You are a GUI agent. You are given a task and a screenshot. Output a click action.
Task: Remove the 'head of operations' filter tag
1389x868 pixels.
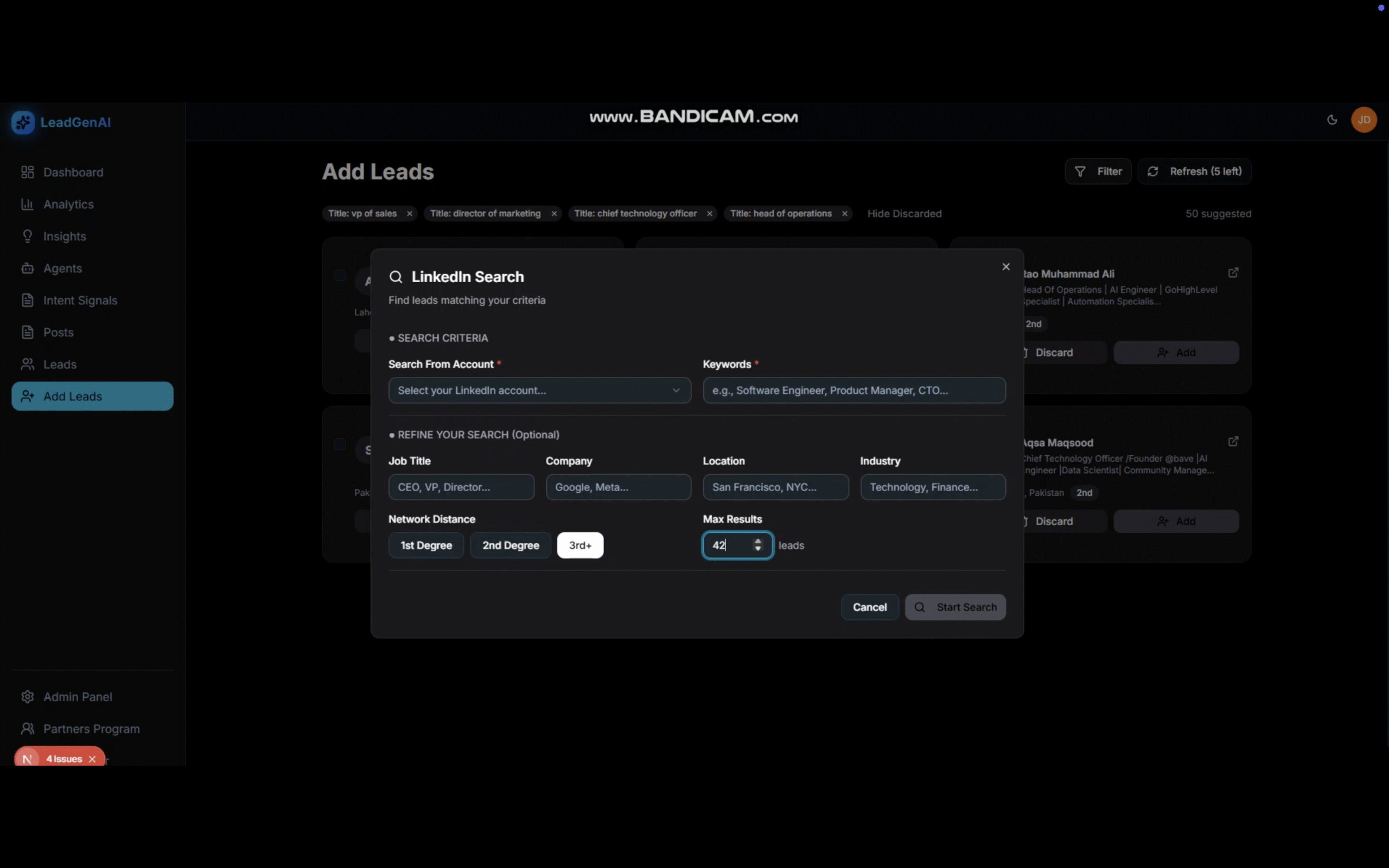844,214
